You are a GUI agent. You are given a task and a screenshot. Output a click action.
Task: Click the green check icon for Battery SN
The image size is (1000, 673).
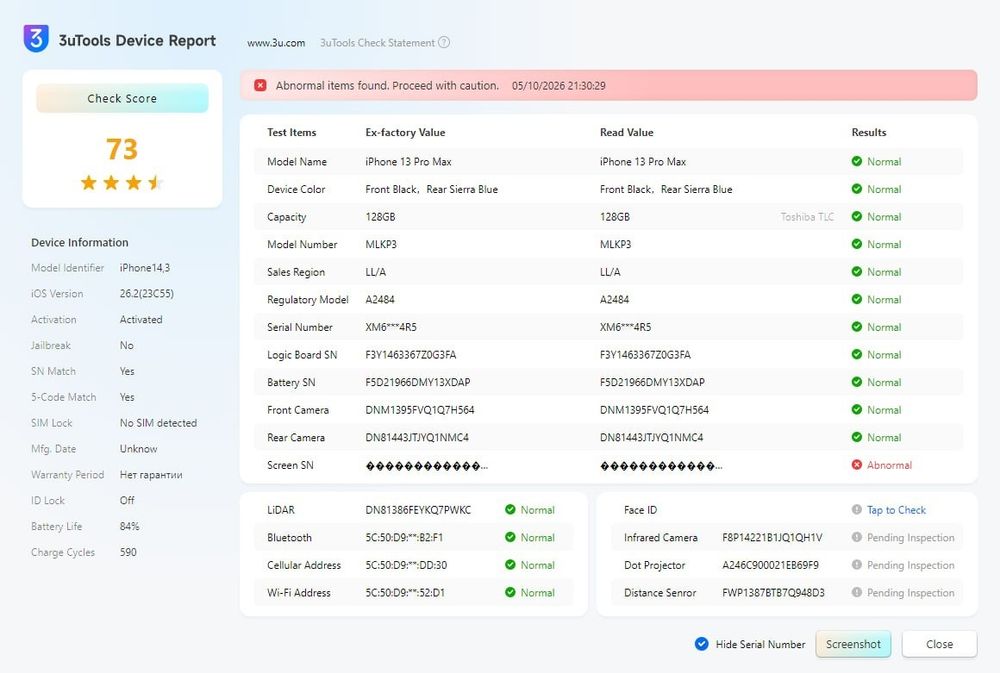(857, 382)
